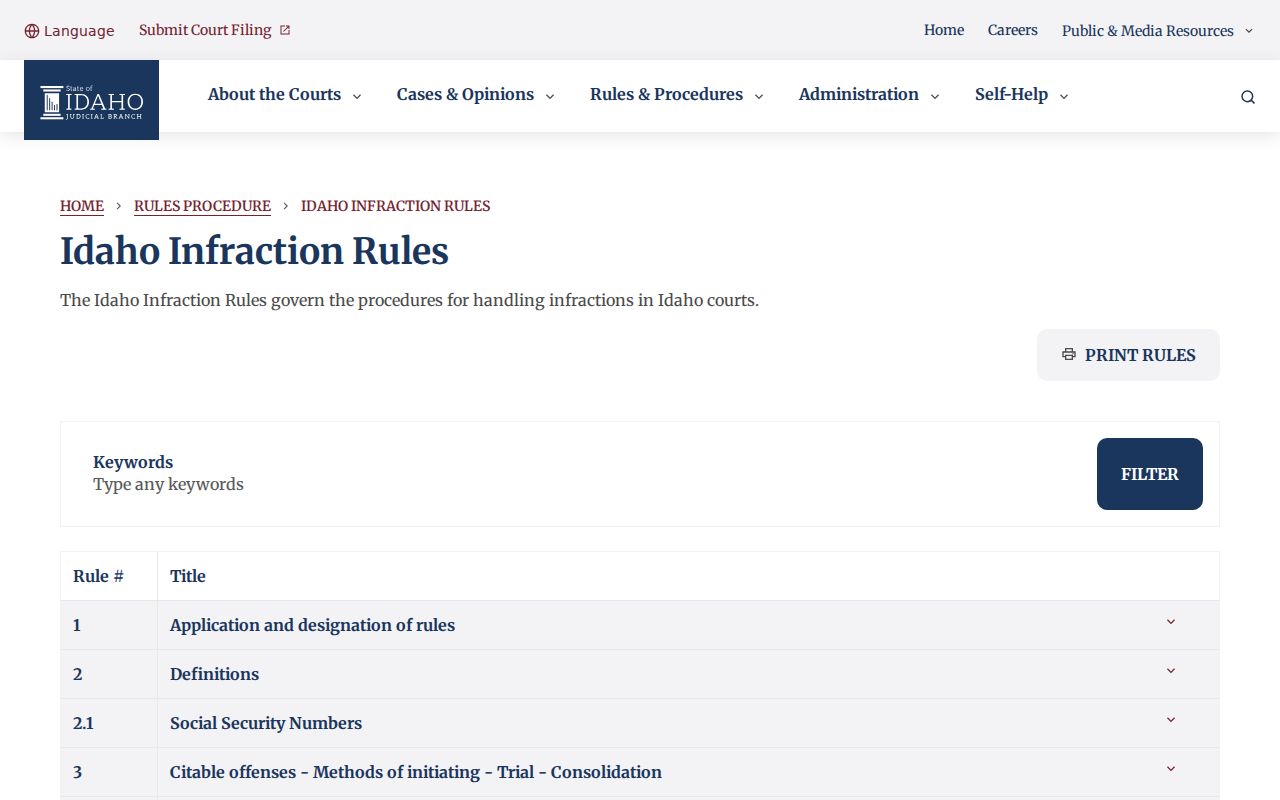The image size is (1280, 800).
Task: Click the PRINT RULES button
Action: click(x=1128, y=355)
